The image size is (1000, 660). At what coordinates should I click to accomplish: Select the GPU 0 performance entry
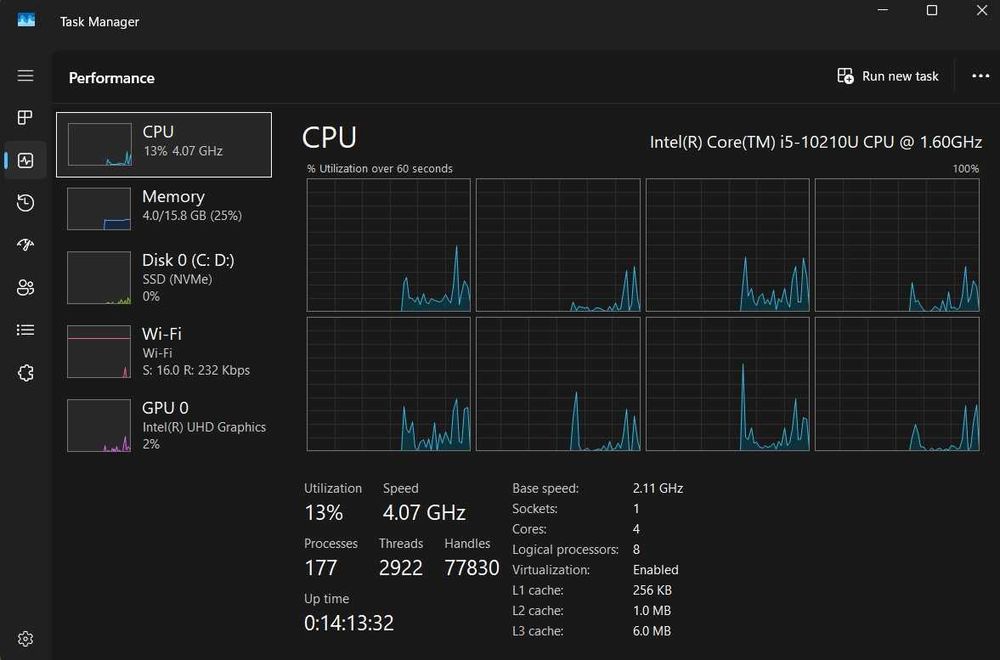point(164,425)
